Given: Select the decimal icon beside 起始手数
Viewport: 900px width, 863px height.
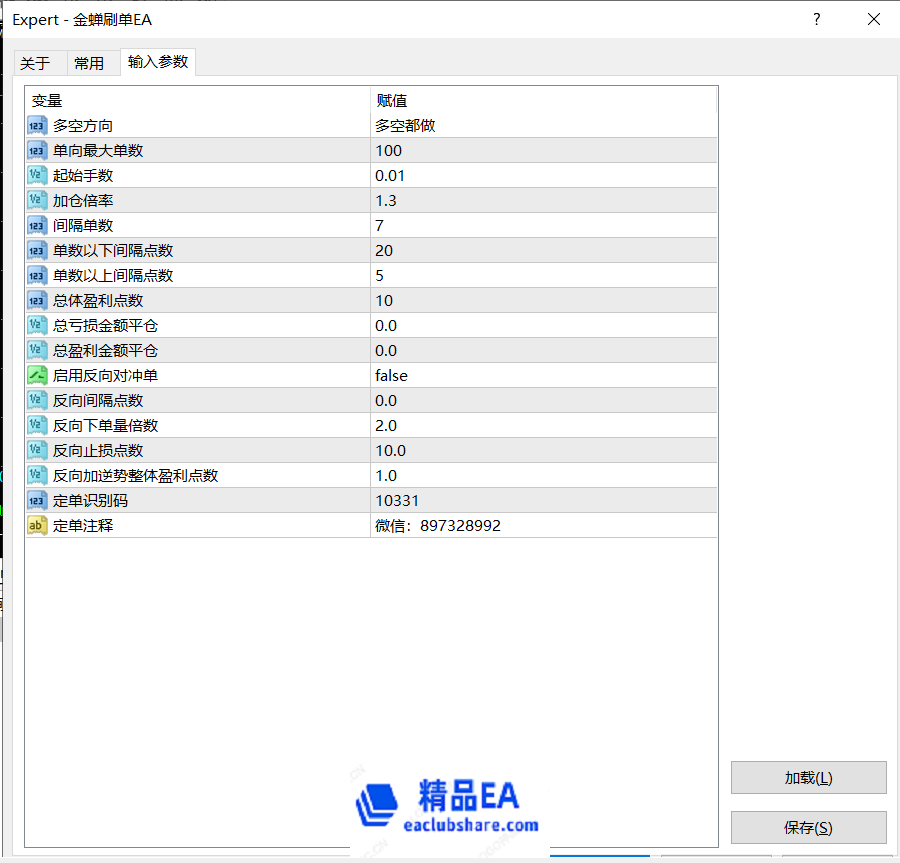Looking at the screenshot, I should 37,175.
